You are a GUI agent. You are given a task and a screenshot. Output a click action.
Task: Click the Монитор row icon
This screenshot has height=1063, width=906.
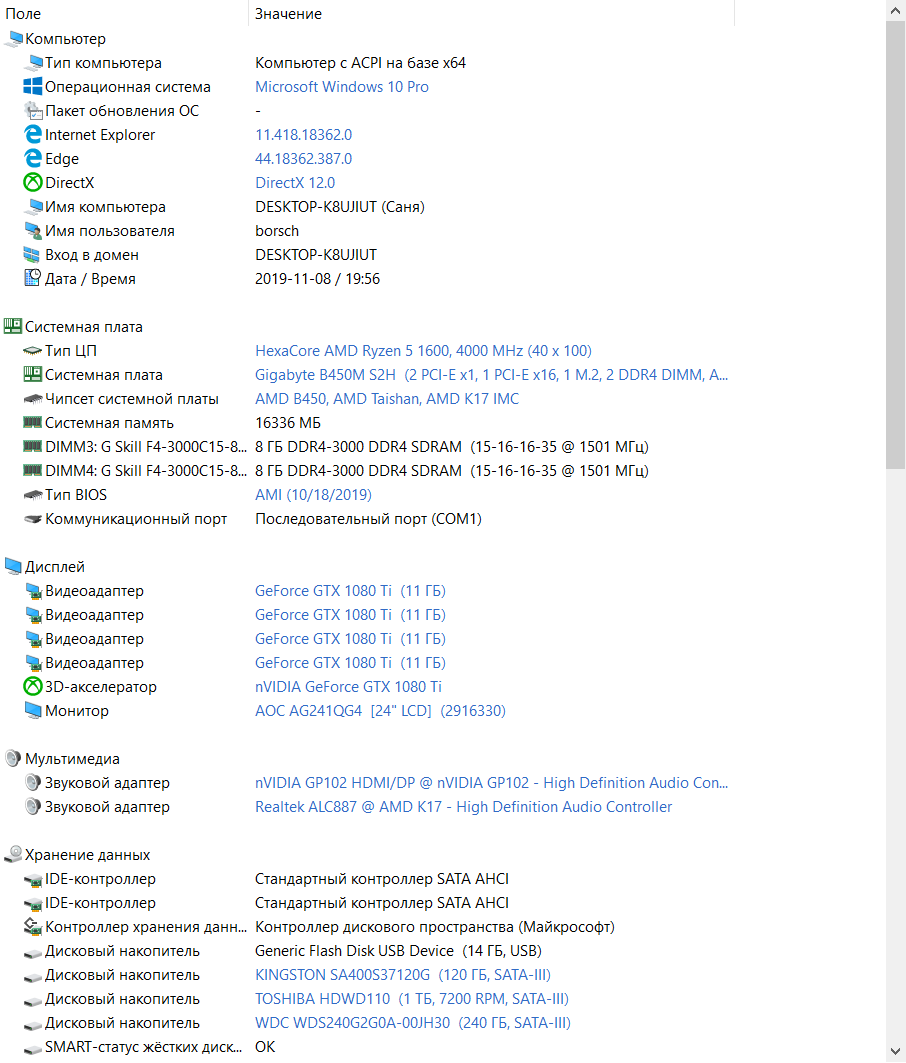33,710
